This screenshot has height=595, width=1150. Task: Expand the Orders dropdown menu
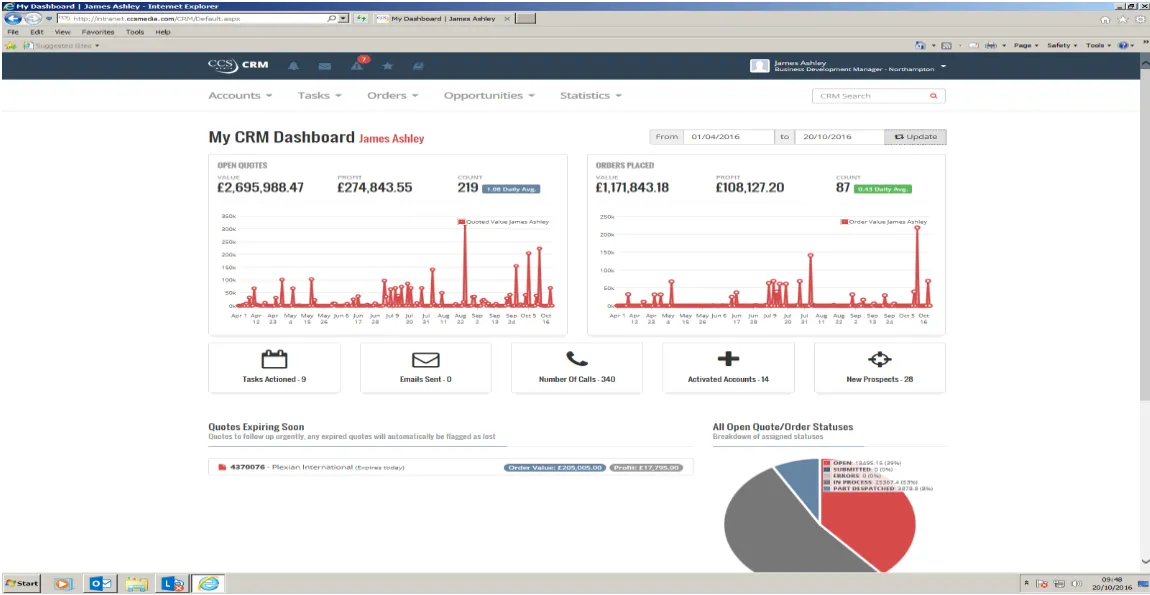(x=393, y=95)
